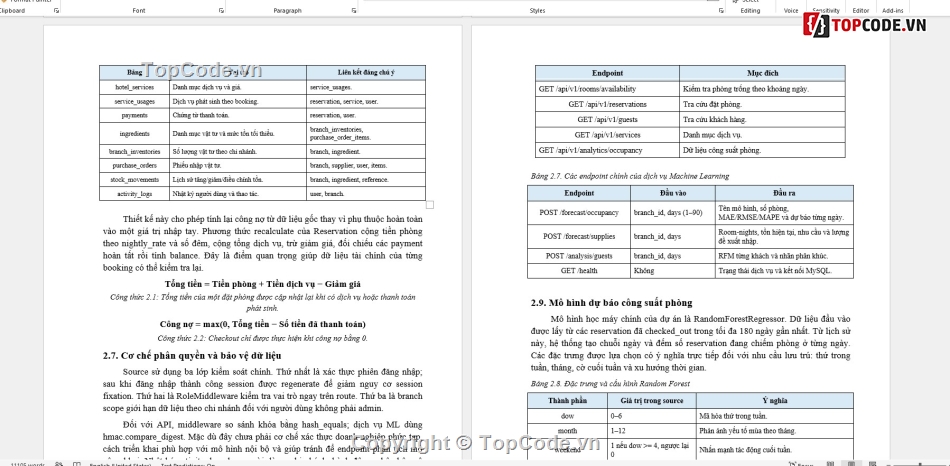Click the 'Bảng 2.8' table caption
This screenshot has height=466, width=950.
tap(610, 384)
